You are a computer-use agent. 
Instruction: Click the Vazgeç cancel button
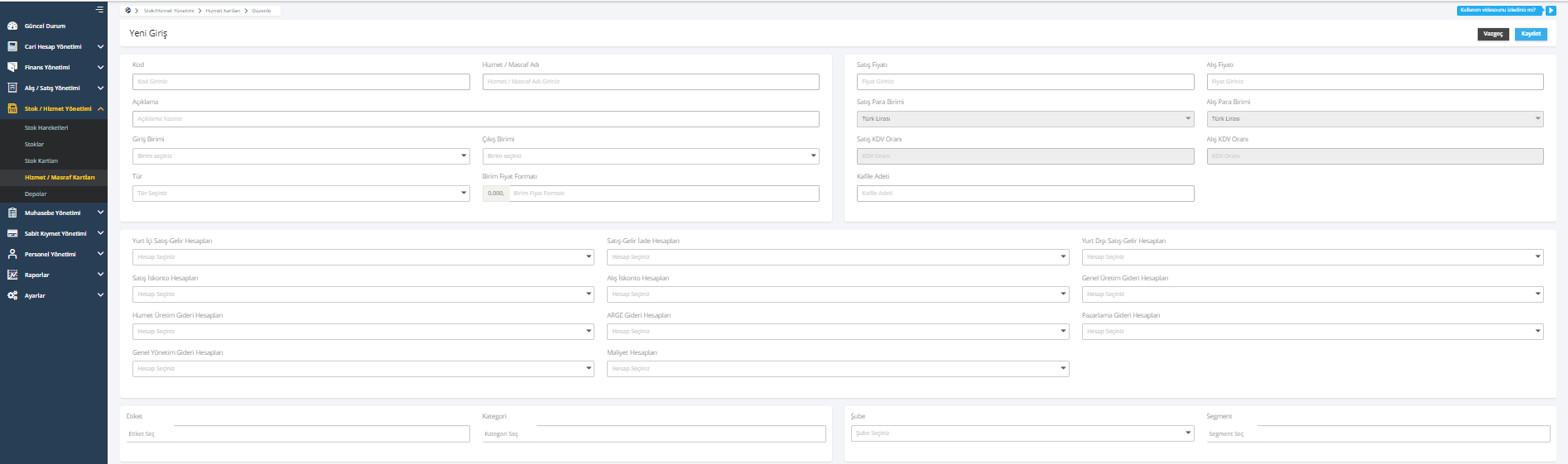point(1493,34)
